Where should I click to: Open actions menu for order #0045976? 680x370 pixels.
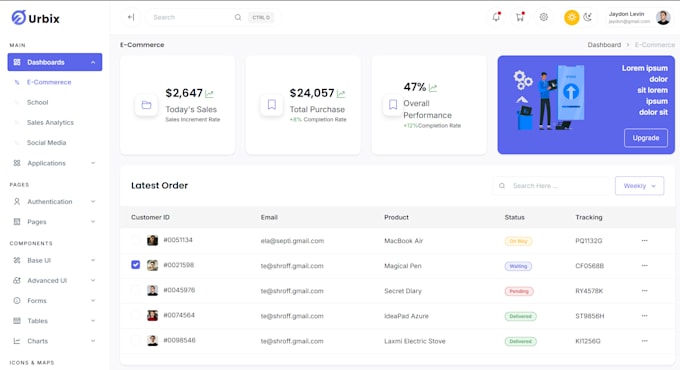pyautogui.click(x=644, y=291)
